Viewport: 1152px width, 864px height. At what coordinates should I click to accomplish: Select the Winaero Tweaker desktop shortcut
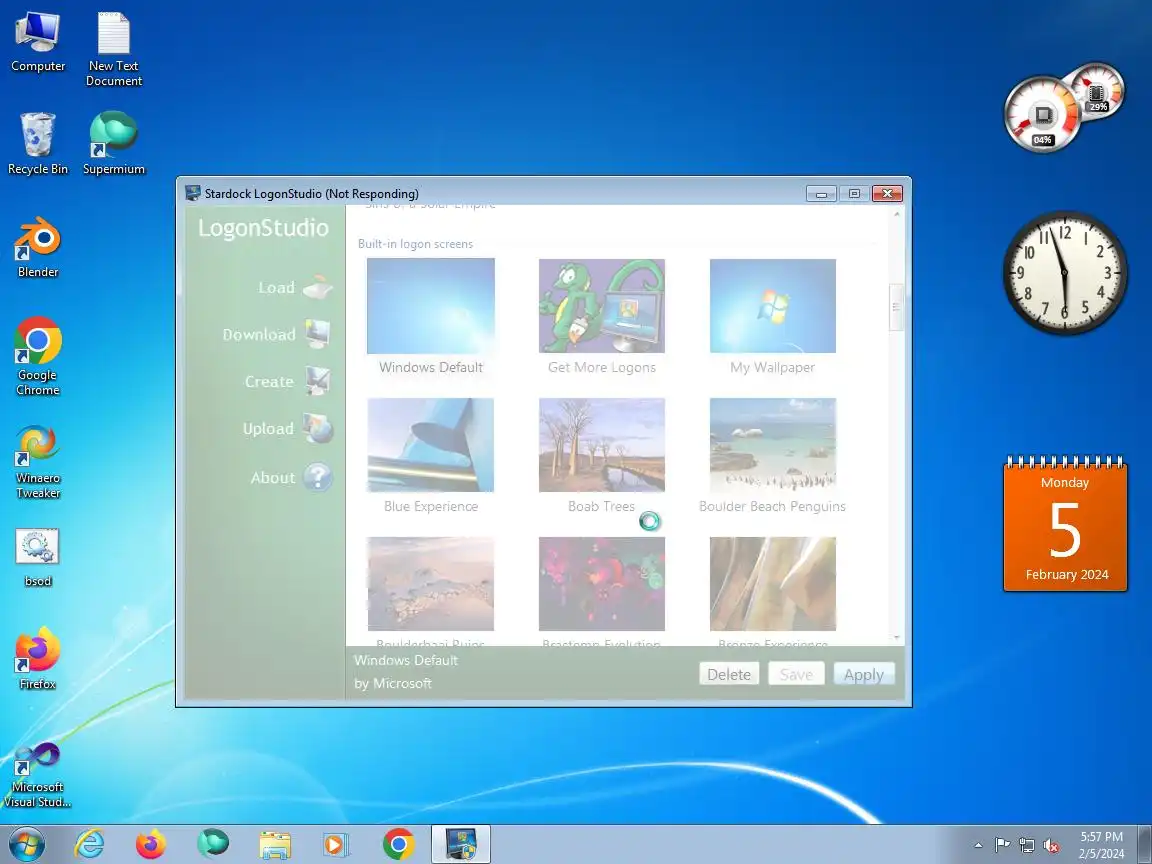[x=37, y=462]
